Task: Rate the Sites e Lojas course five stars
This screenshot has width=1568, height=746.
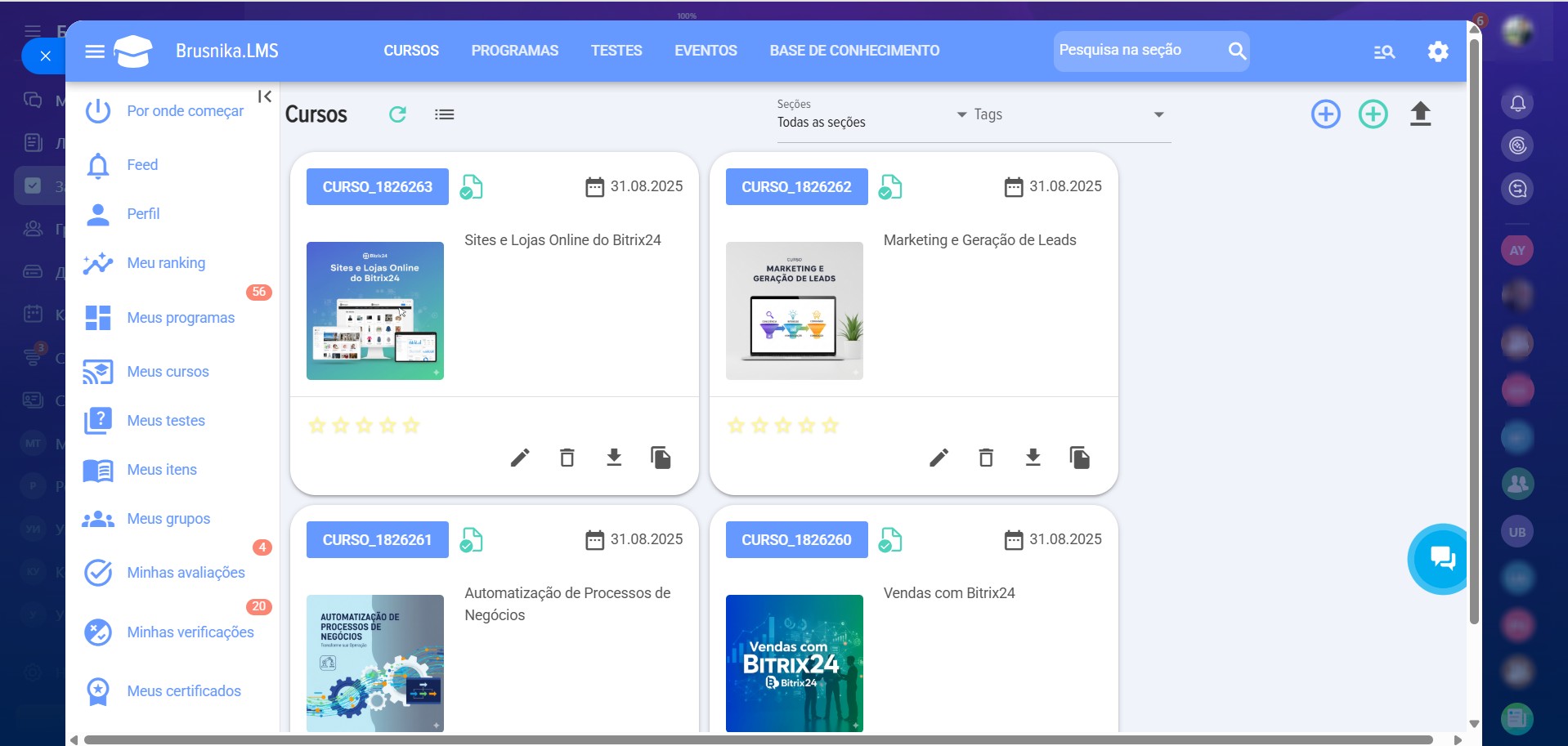Action: [x=411, y=426]
